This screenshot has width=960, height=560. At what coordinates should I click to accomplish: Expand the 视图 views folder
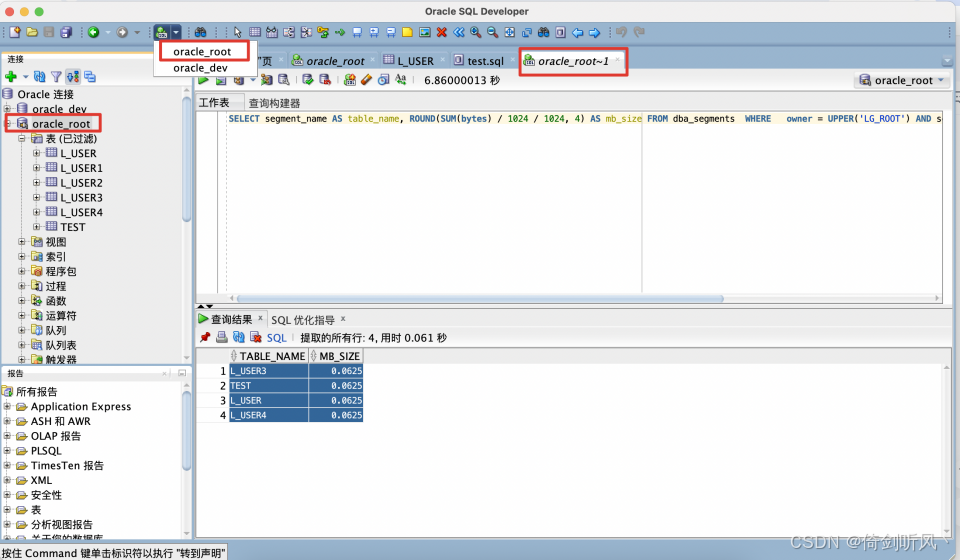[21, 242]
